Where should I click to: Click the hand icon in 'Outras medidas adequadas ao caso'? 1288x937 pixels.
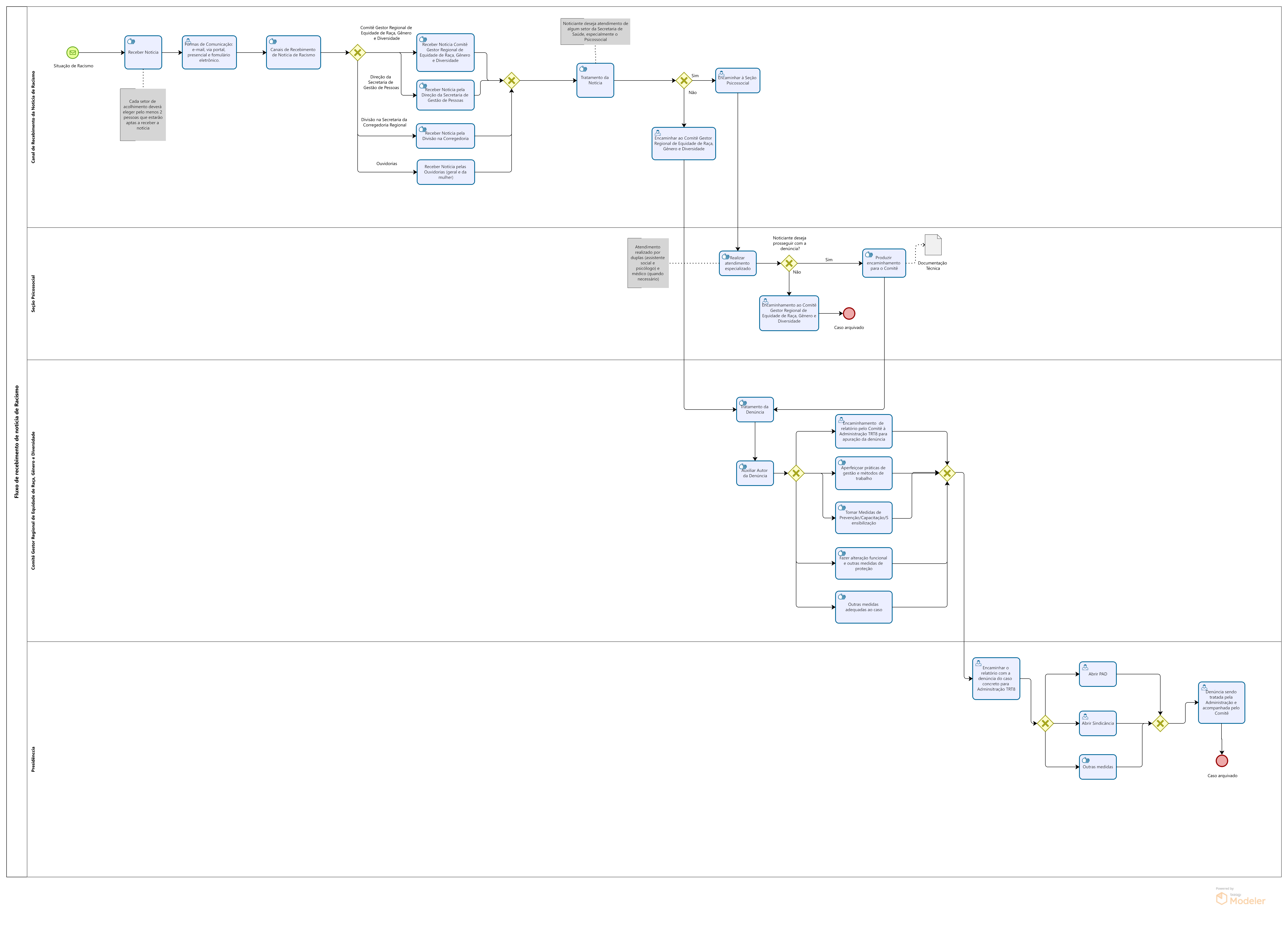pyautogui.click(x=842, y=597)
